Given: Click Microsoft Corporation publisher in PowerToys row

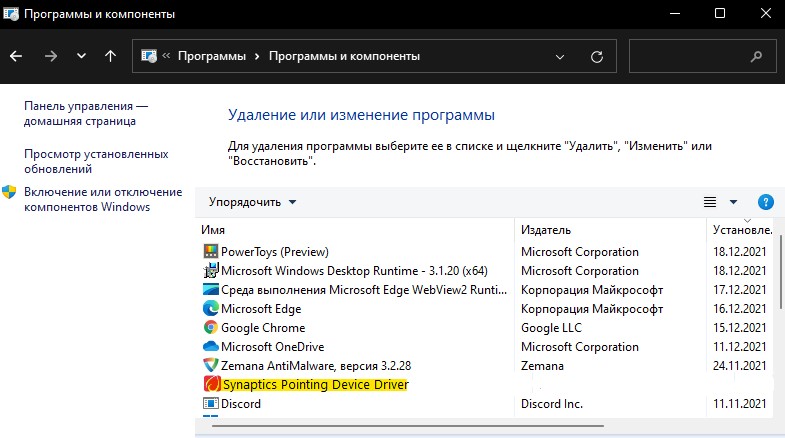Looking at the screenshot, I should pyautogui.click(x=580, y=252).
